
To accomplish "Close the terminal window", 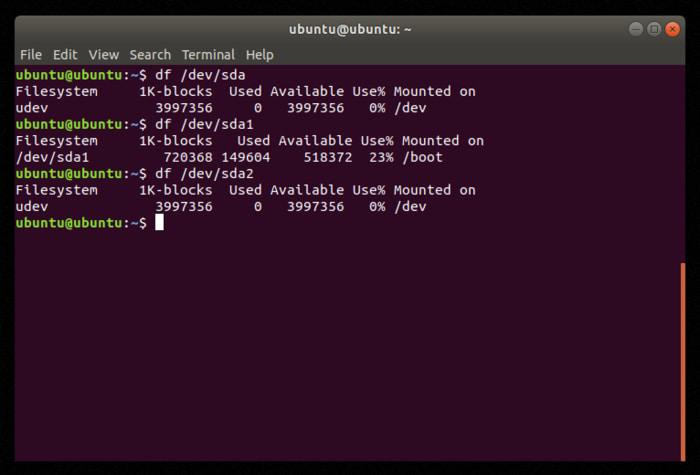I will [x=672, y=29].
